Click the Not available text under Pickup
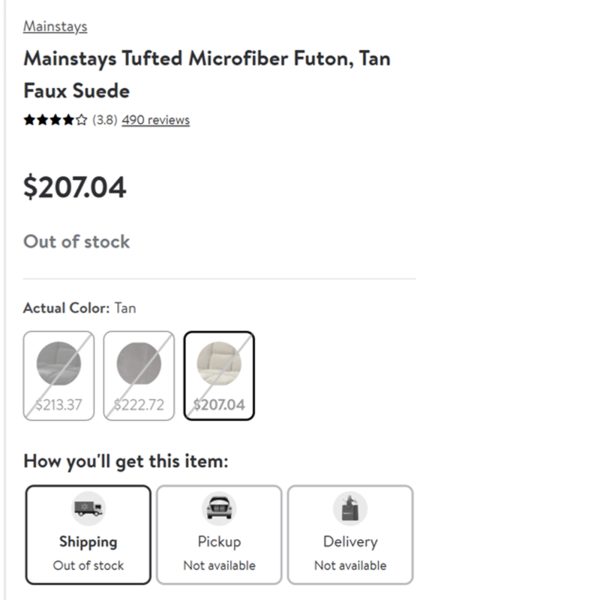The width and height of the screenshot is (600, 600). (219, 565)
